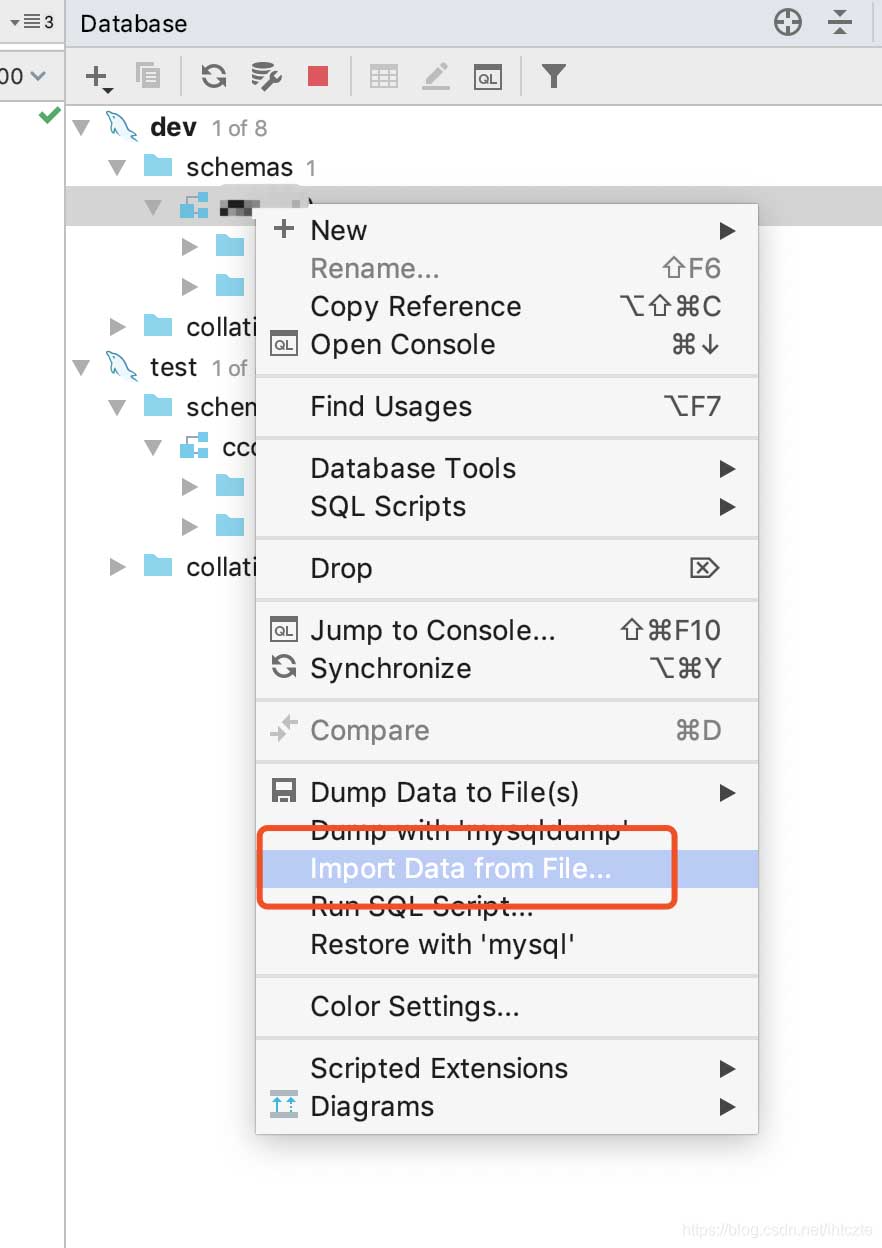Click the scroll from editor target icon
Screen dimensions: 882x1248
788,22
